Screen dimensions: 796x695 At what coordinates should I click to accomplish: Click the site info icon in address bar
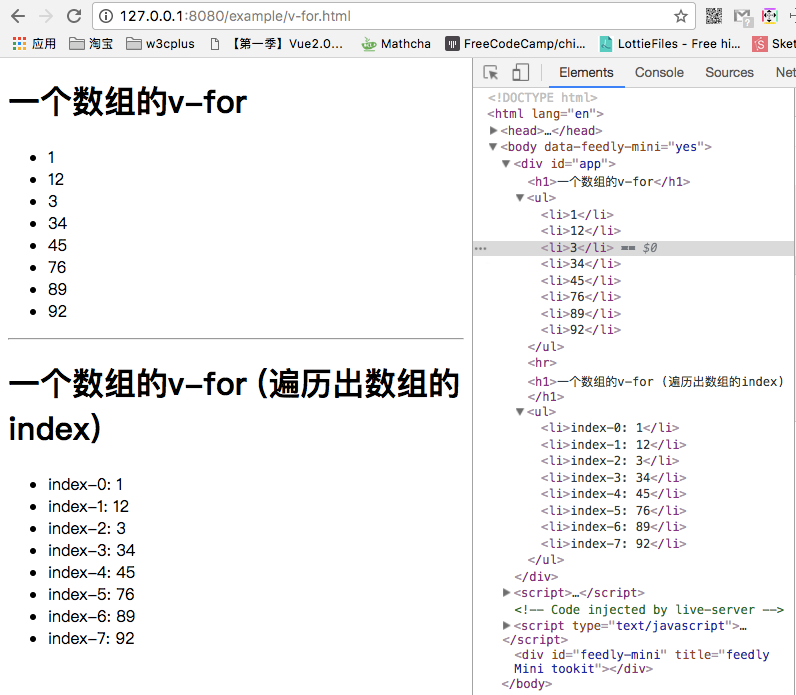click(x=106, y=16)
